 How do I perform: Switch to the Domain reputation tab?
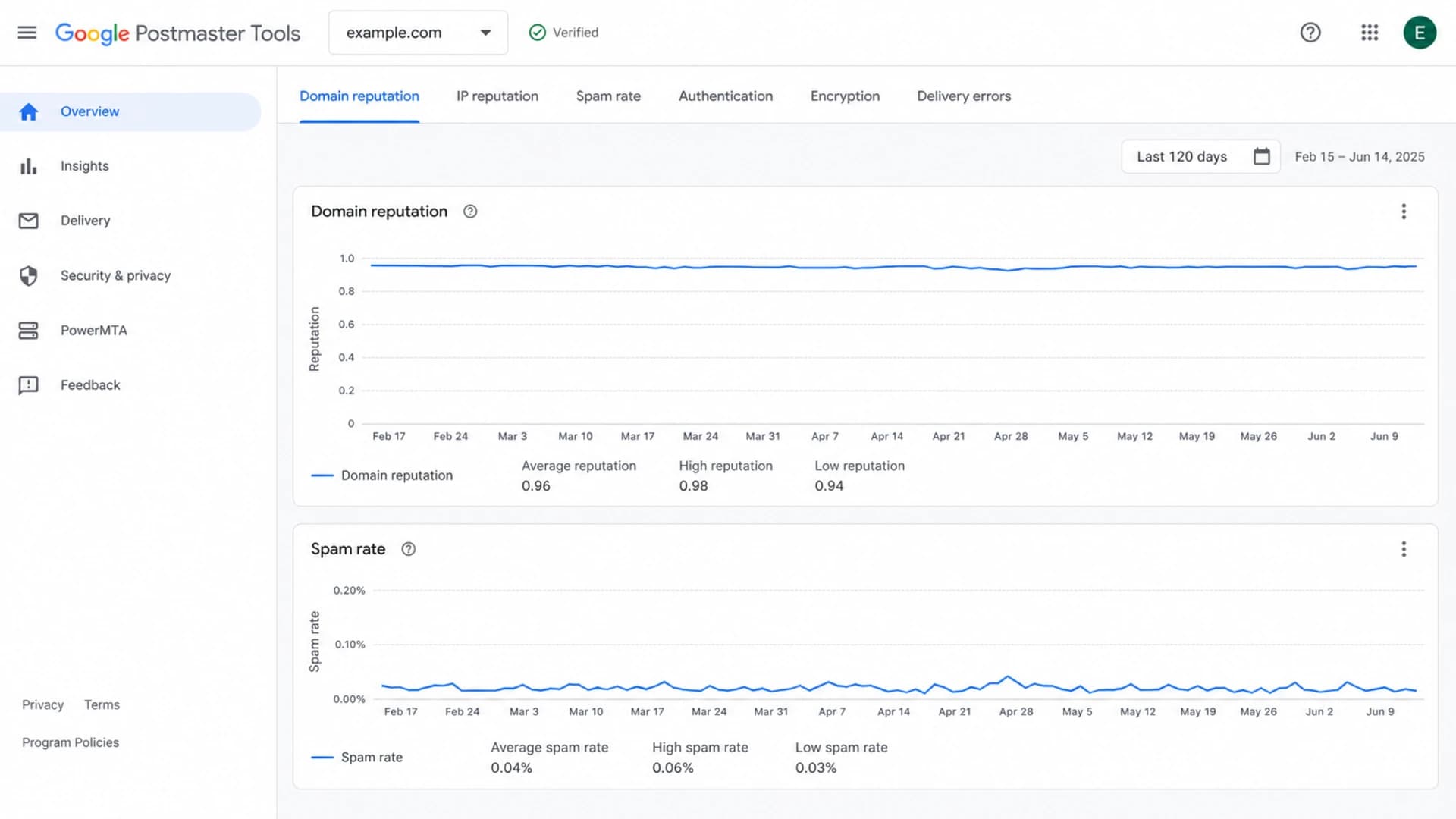359,96
